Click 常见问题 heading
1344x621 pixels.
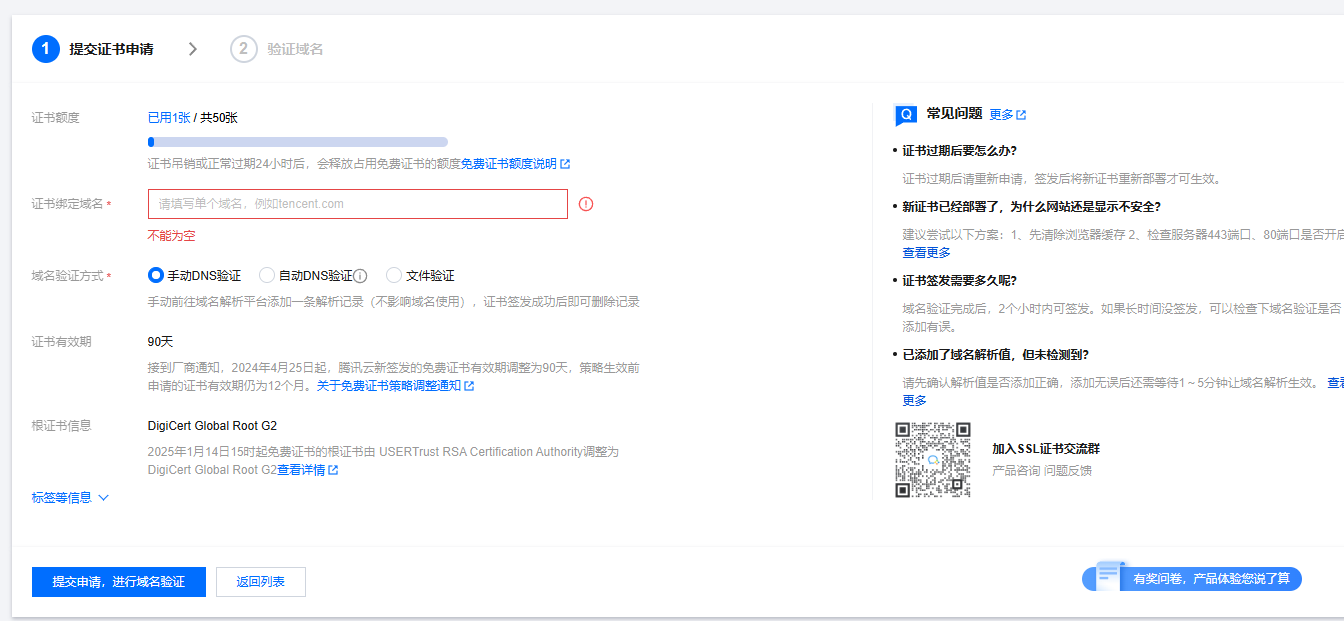click(954, 114)
